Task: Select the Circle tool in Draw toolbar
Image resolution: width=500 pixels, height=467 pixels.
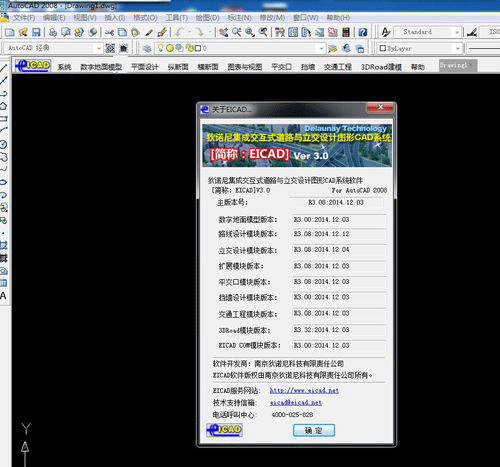Action: point(3,144)
